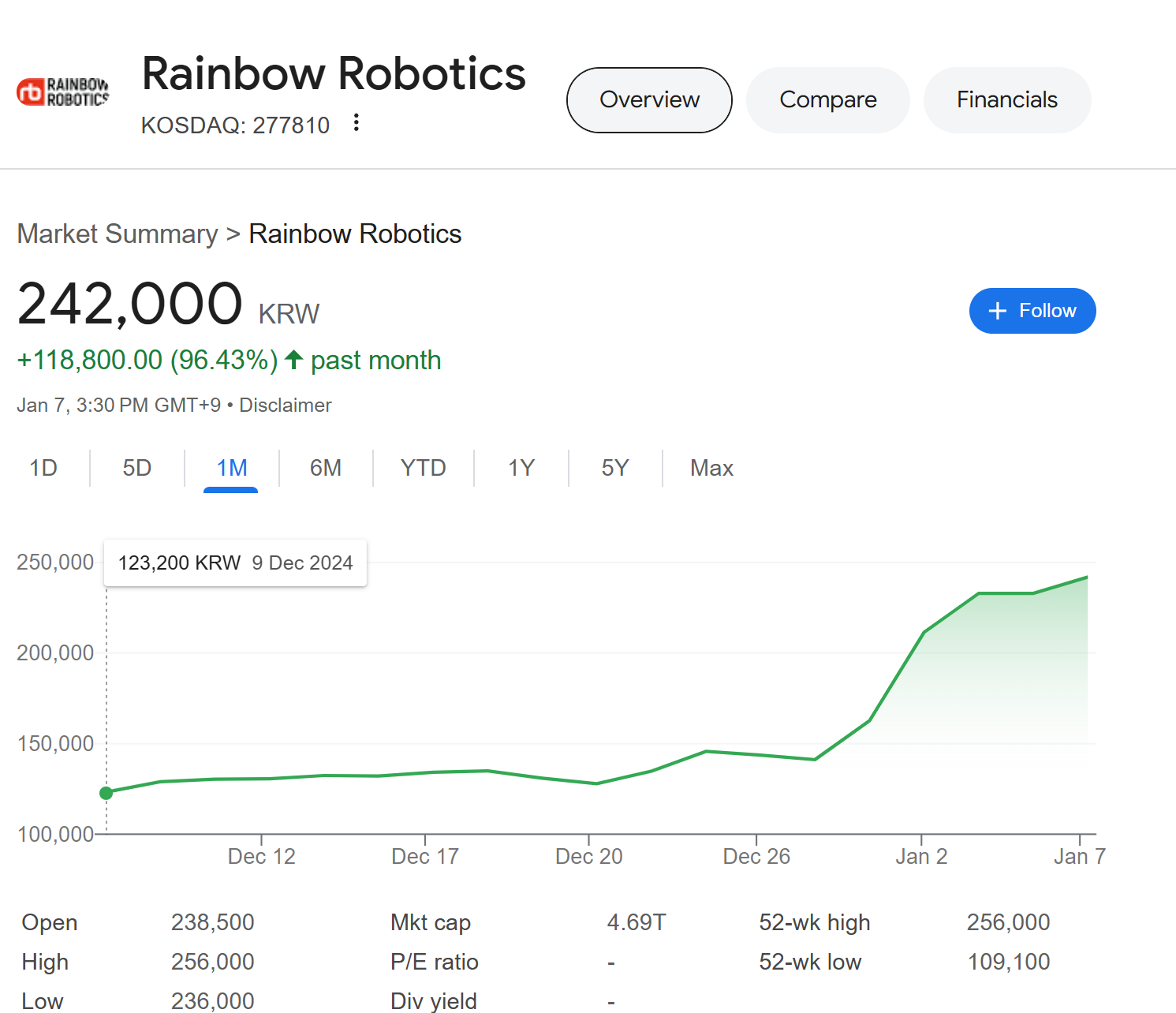Image resolution: width=1176 pixels, height=1013 pixels.
Task: Select the Financials tab
Action: pyautogui.click(x=1007, y=100)
